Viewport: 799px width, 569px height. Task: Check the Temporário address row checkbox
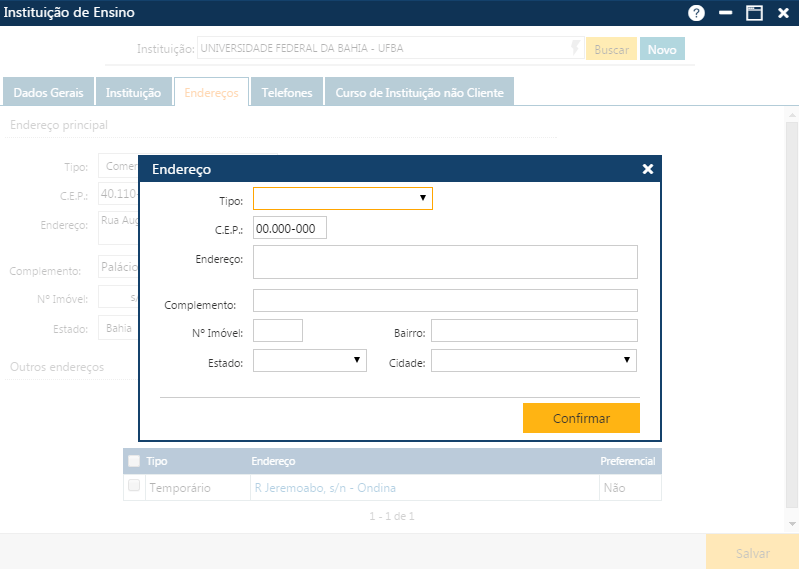(134, 486)
